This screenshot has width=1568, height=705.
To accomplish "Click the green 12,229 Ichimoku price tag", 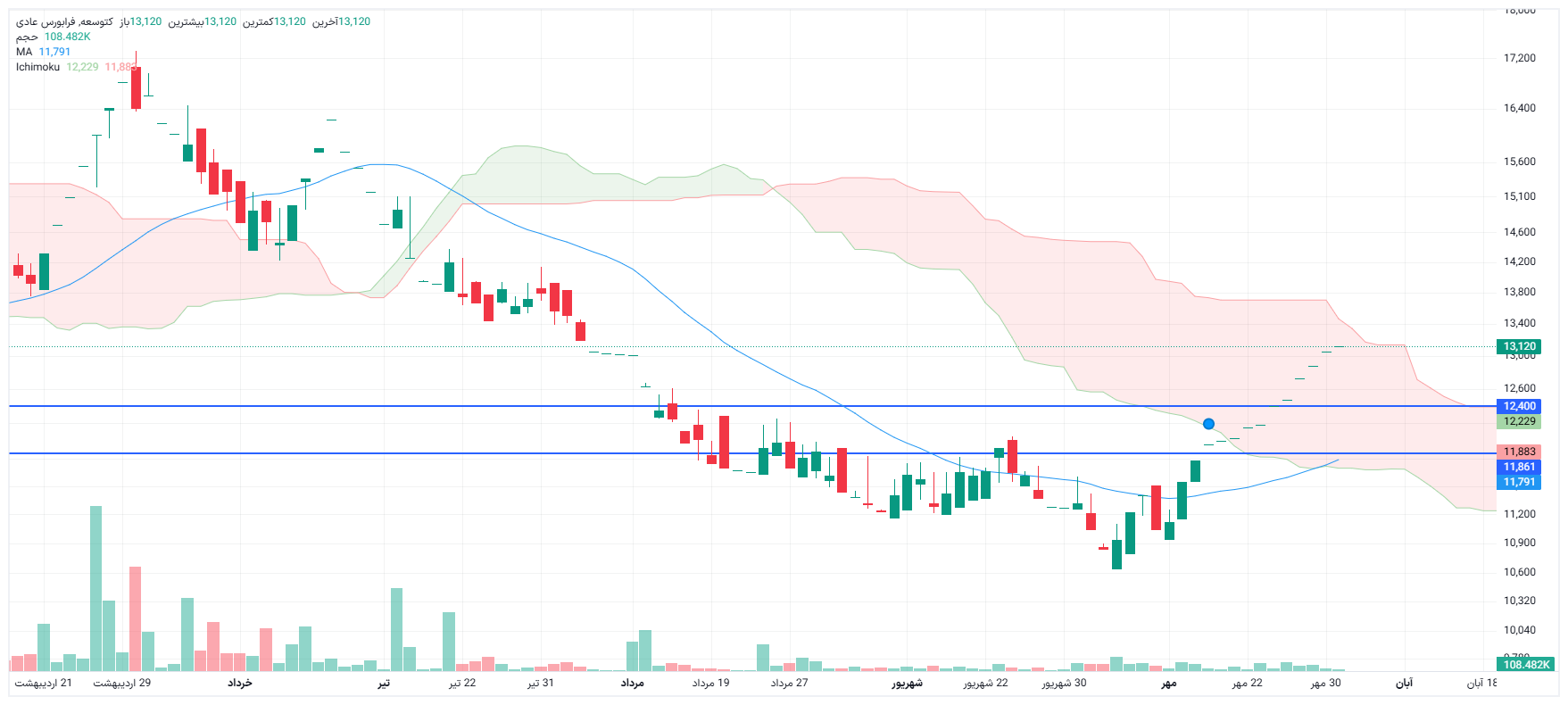I will (x=1519, y=421).
